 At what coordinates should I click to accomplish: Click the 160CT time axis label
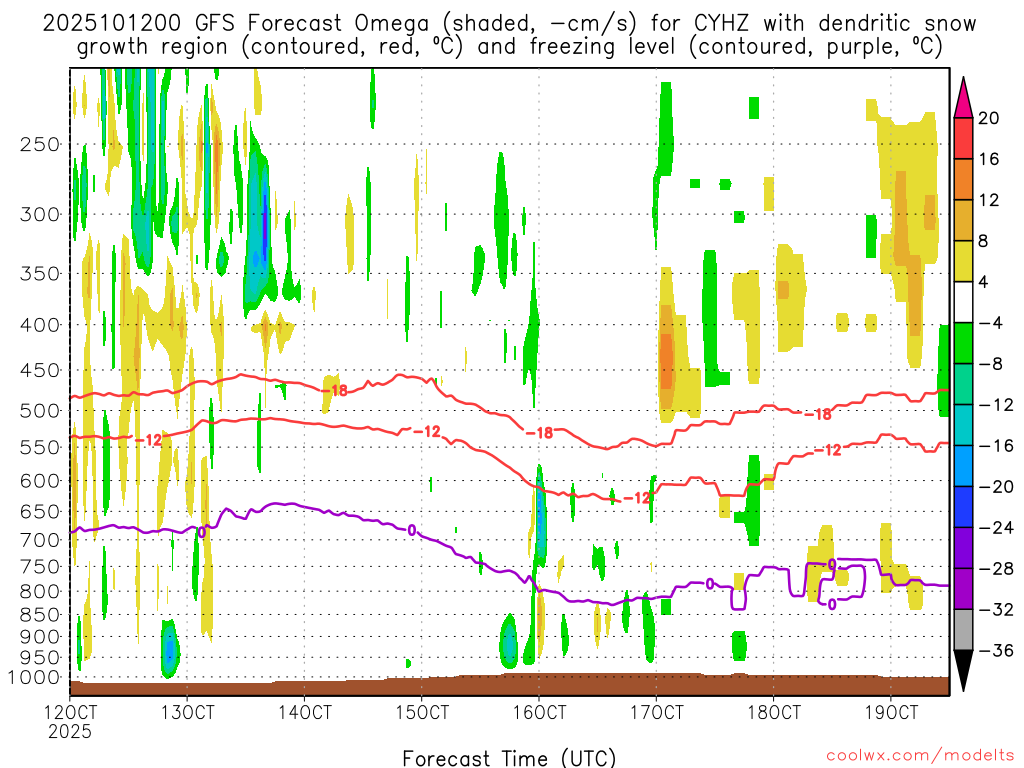(x=539, y=712)
